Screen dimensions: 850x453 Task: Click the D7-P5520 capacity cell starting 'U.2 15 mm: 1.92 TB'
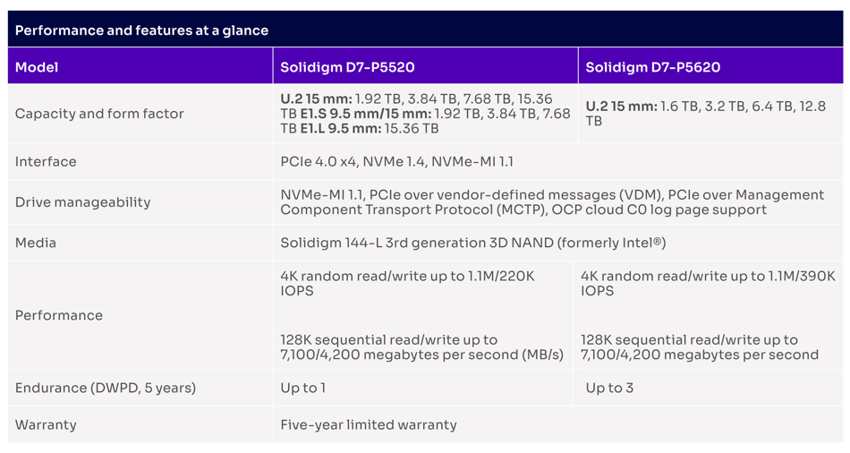(425, 114)
